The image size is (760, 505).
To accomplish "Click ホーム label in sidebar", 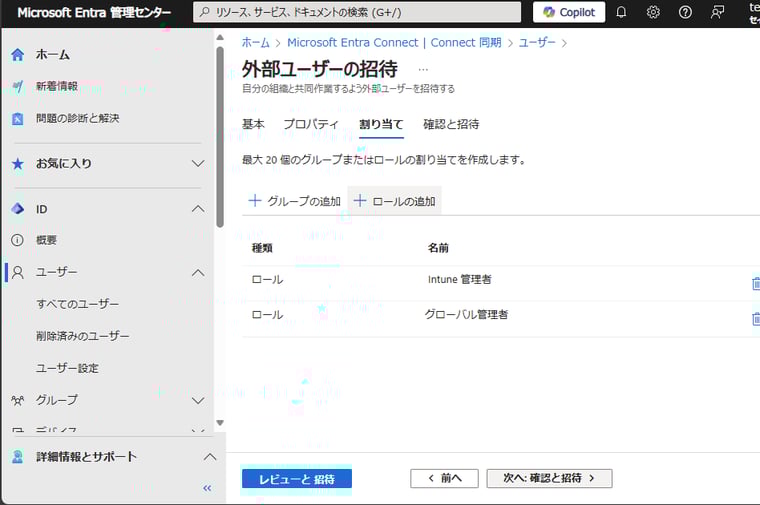I will pyautogui.click(x=52, y=55).
